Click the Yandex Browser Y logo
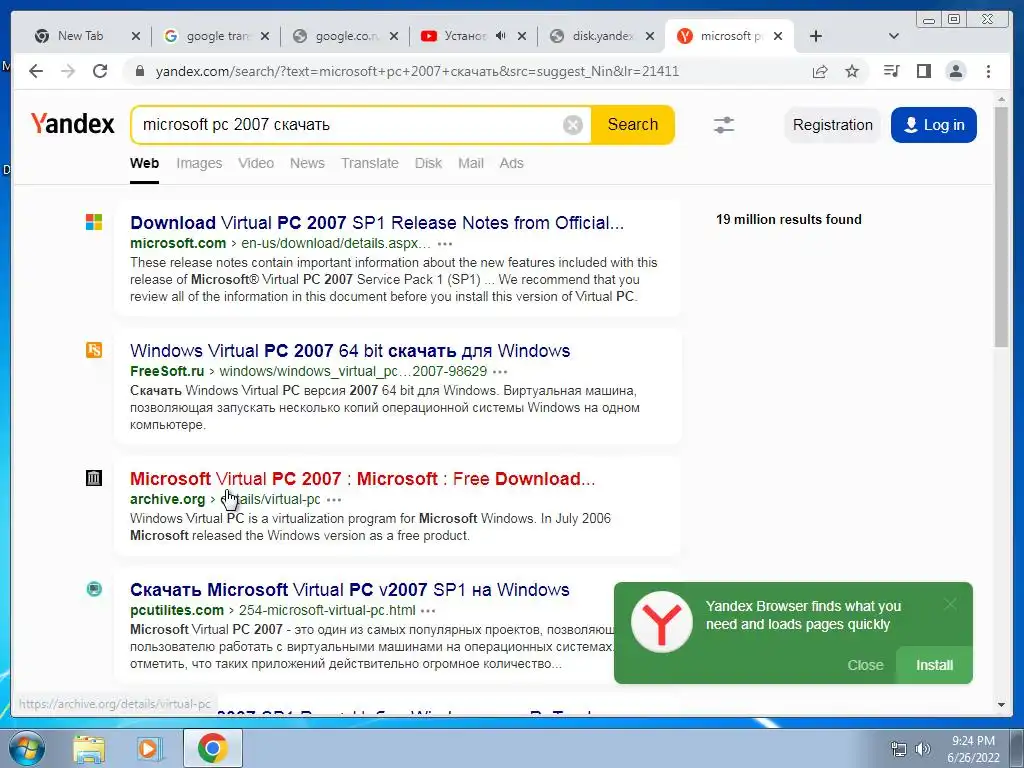Screen dimensions: 1024x768 [662, 622]
